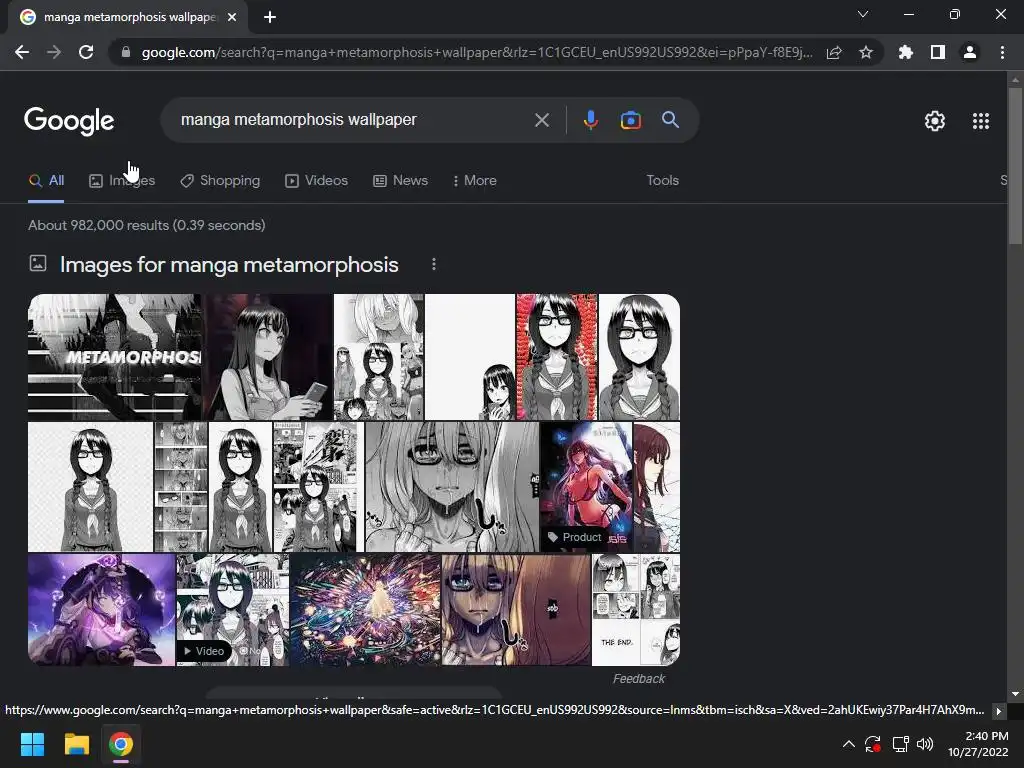Select the All results tab
The image size is (1024, 768).
[46, 180]
